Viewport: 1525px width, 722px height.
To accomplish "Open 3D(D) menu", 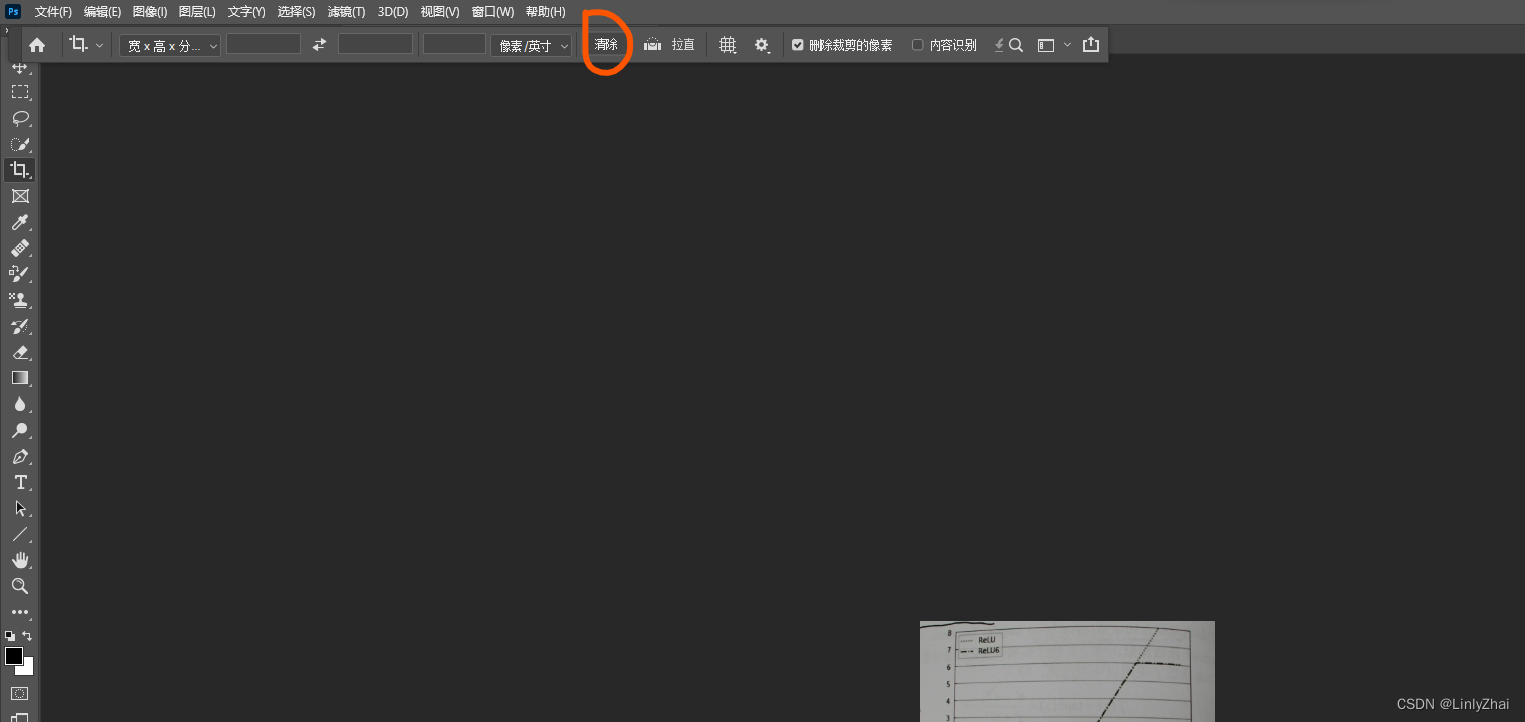I will click(x=393, y=12).
